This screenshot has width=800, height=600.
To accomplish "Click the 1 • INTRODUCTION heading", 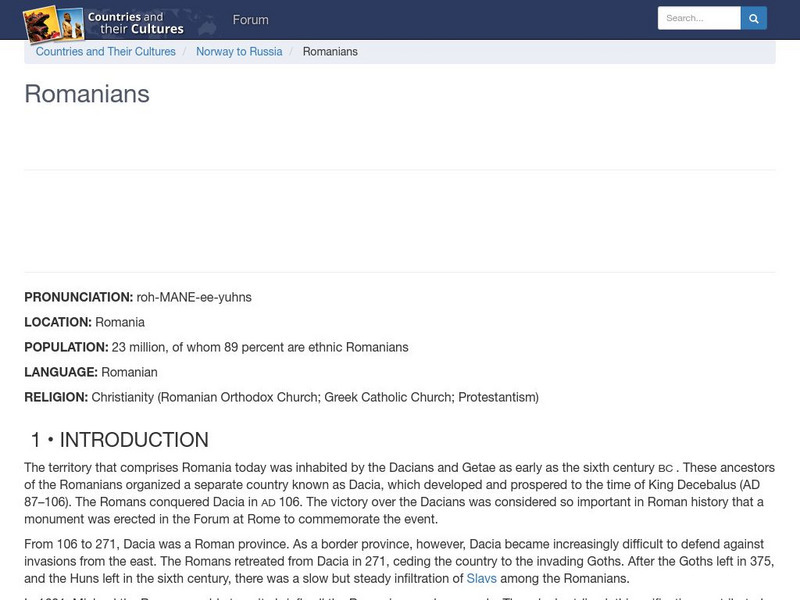I will click(x=119, y=440).
